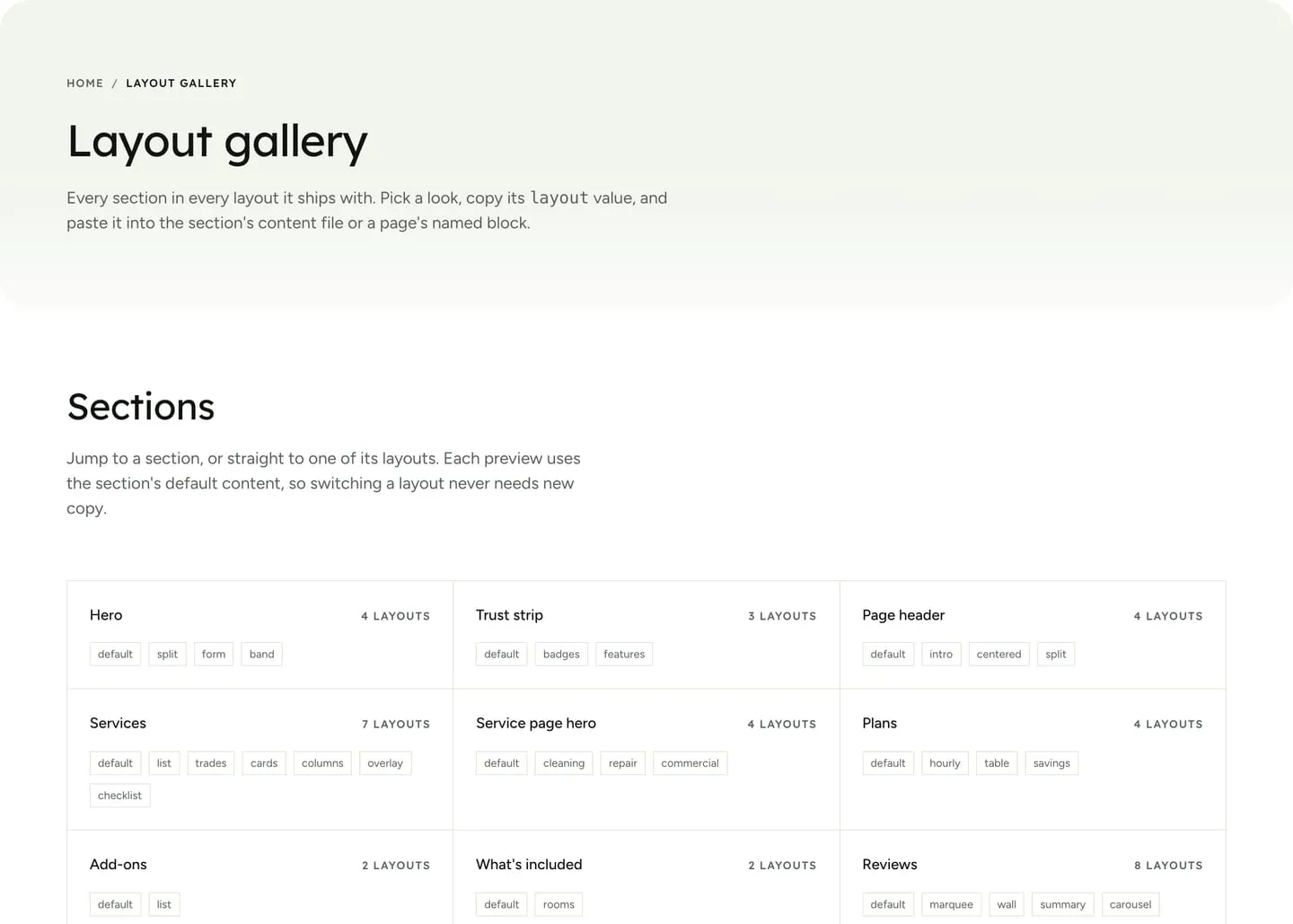Choose the Trust strip badges layout
1293x924 pixels.
(x=561, y=654)
